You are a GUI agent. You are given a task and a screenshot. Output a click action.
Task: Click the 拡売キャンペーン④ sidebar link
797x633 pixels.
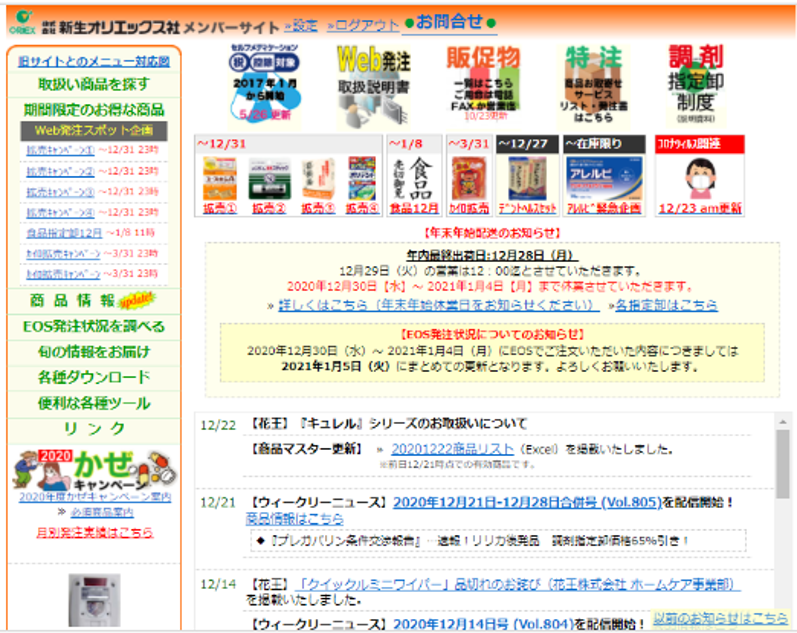coord(60,212)
